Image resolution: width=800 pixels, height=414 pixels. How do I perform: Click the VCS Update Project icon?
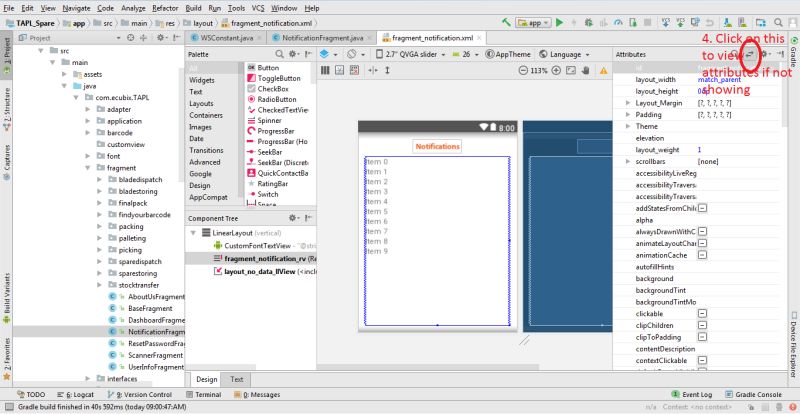[666, 23]
